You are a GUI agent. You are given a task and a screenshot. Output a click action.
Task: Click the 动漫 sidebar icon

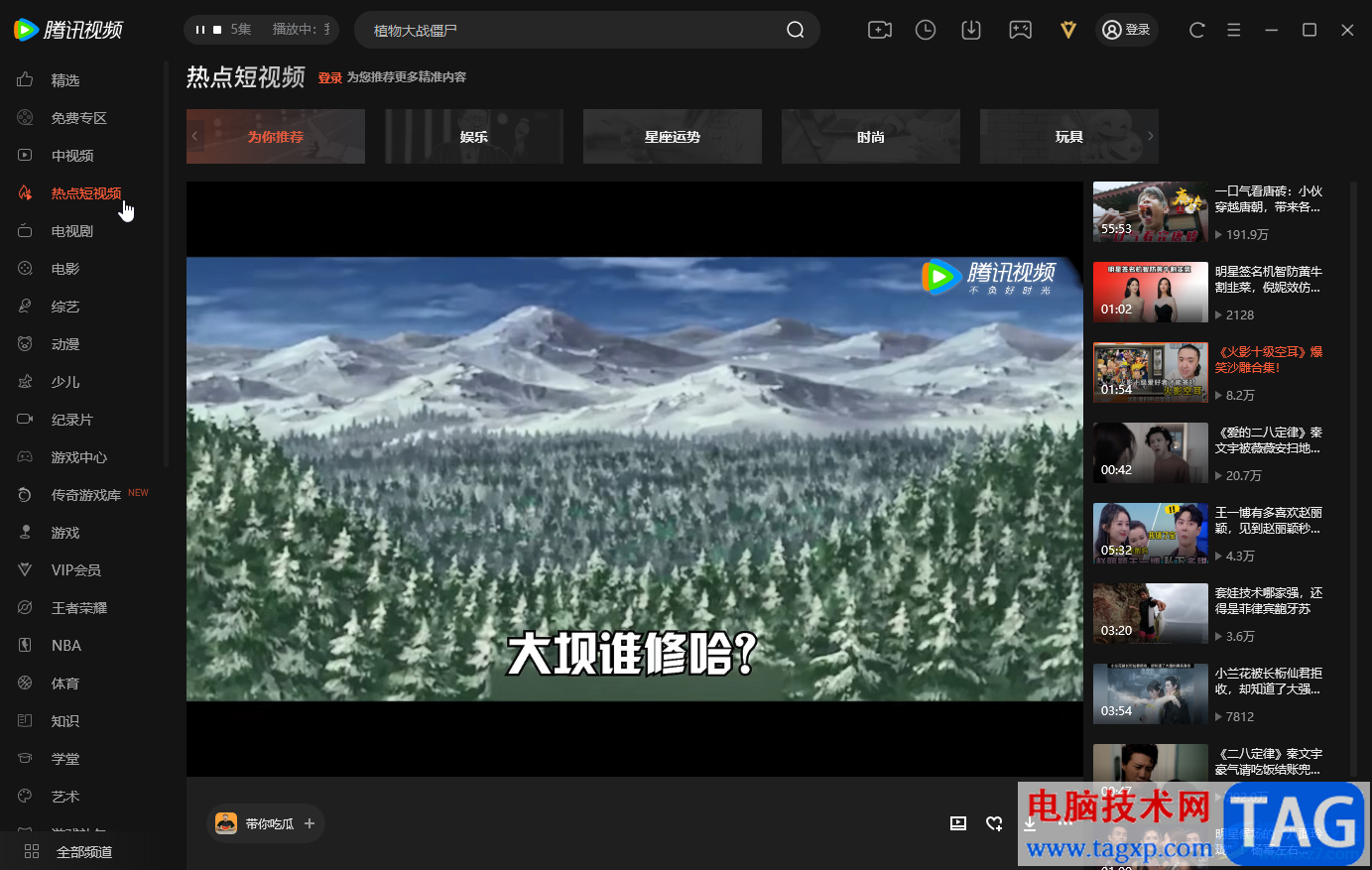(25, 344)
